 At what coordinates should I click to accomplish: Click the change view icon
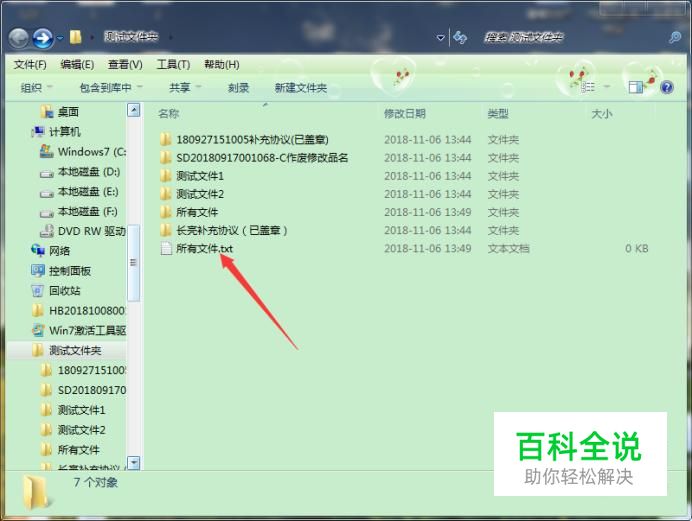pyautogui.click(x=588, y=87)
